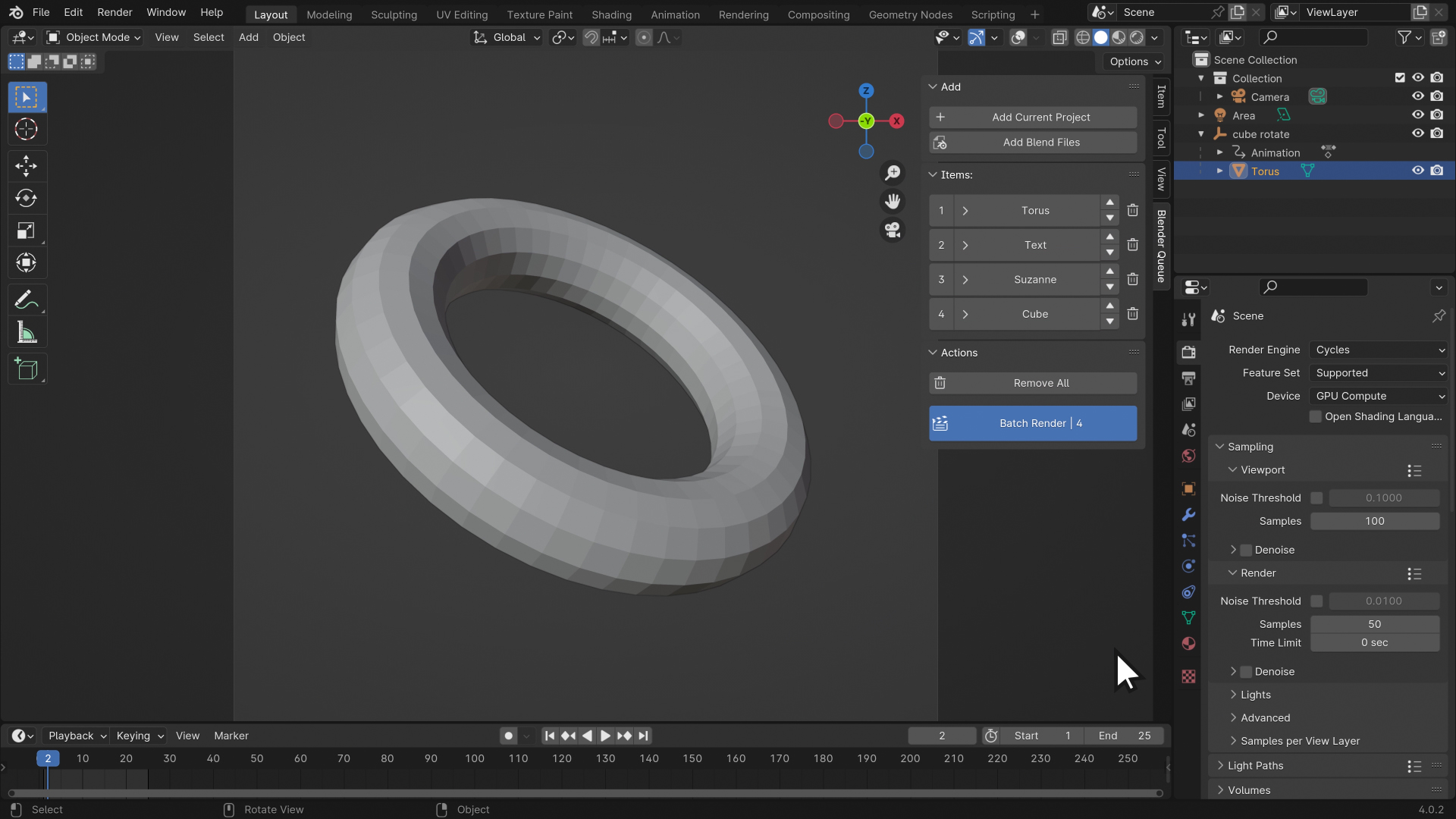Expand the Text item in queue
The height and width of the screenshot is (819, 1456).
965,245
